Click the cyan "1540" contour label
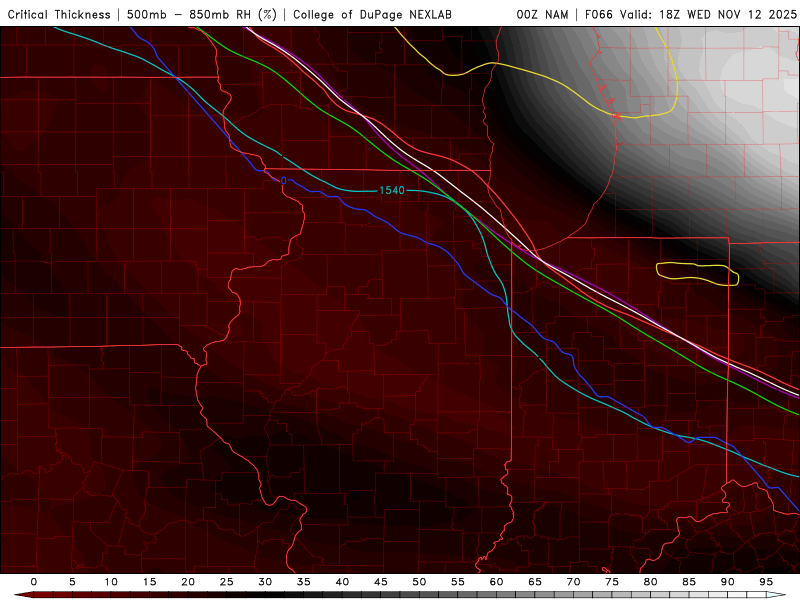This screenshot has height=600, width=800. [392, 190]
